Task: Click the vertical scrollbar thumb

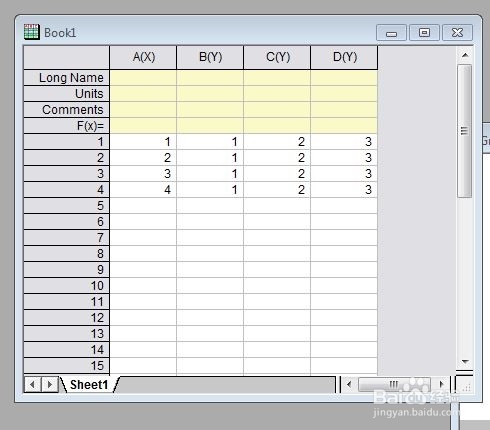Action: tap(465, 131)
